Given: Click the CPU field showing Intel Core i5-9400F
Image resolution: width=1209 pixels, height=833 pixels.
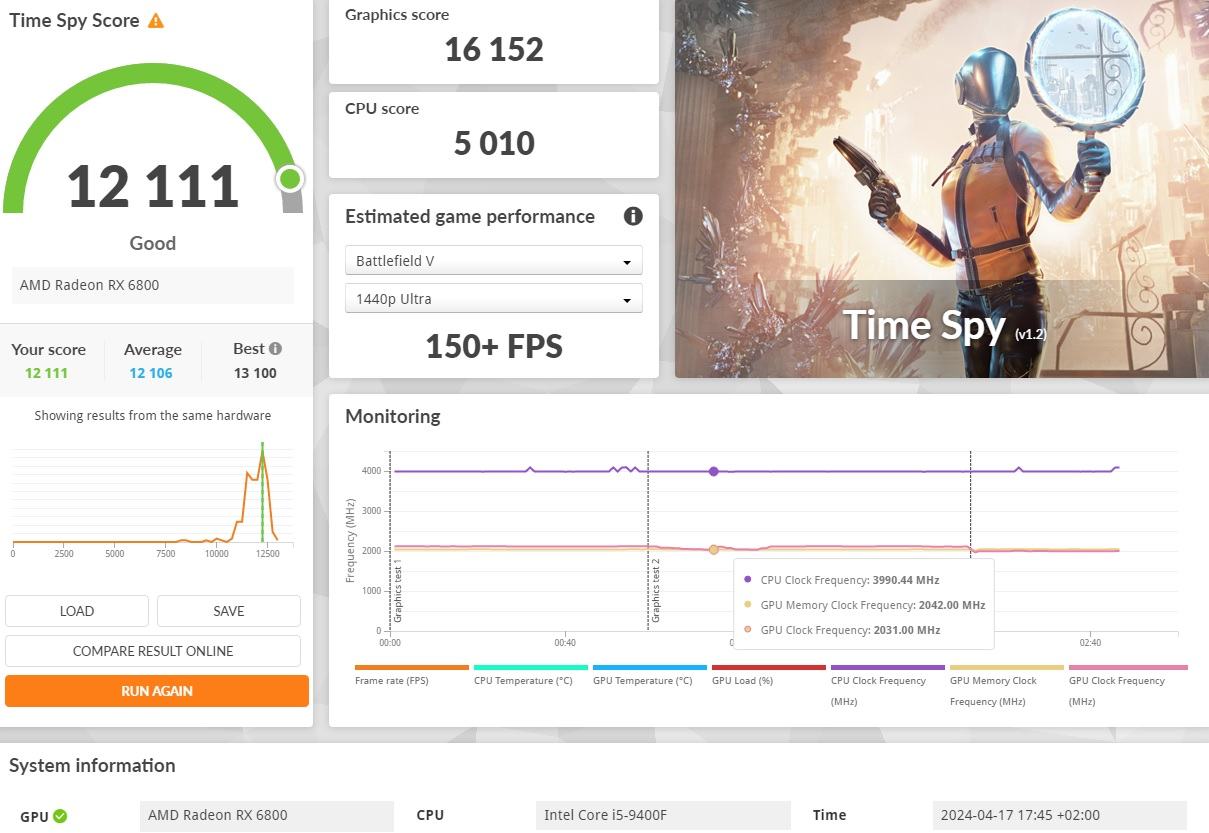Looking at the screenshot, I should (x=663, y=815).
